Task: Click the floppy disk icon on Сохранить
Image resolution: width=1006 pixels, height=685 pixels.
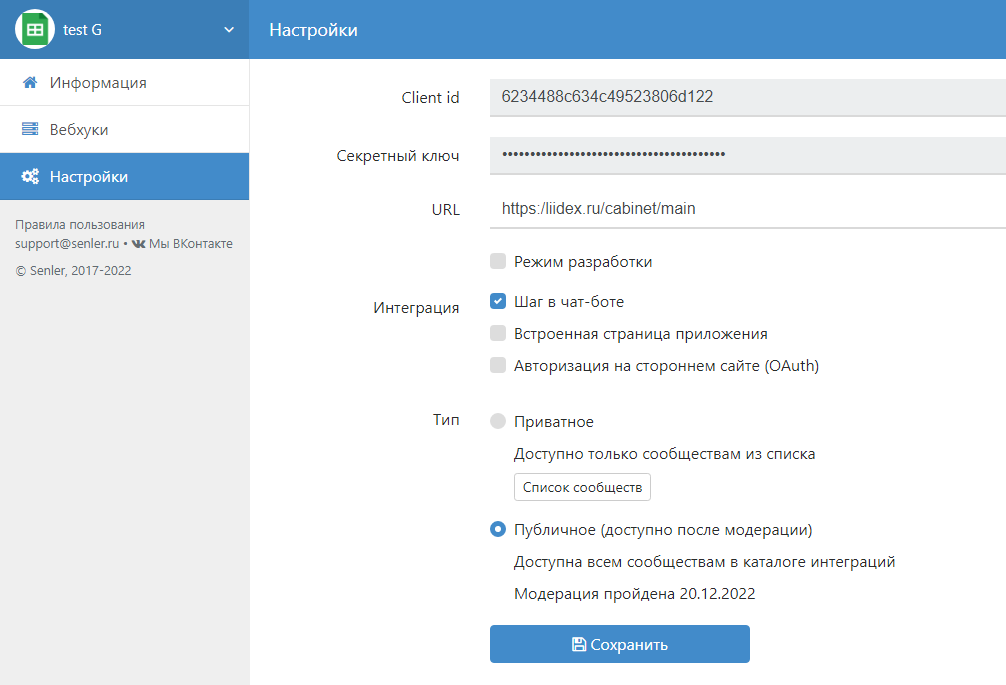Action: point(579,645)
